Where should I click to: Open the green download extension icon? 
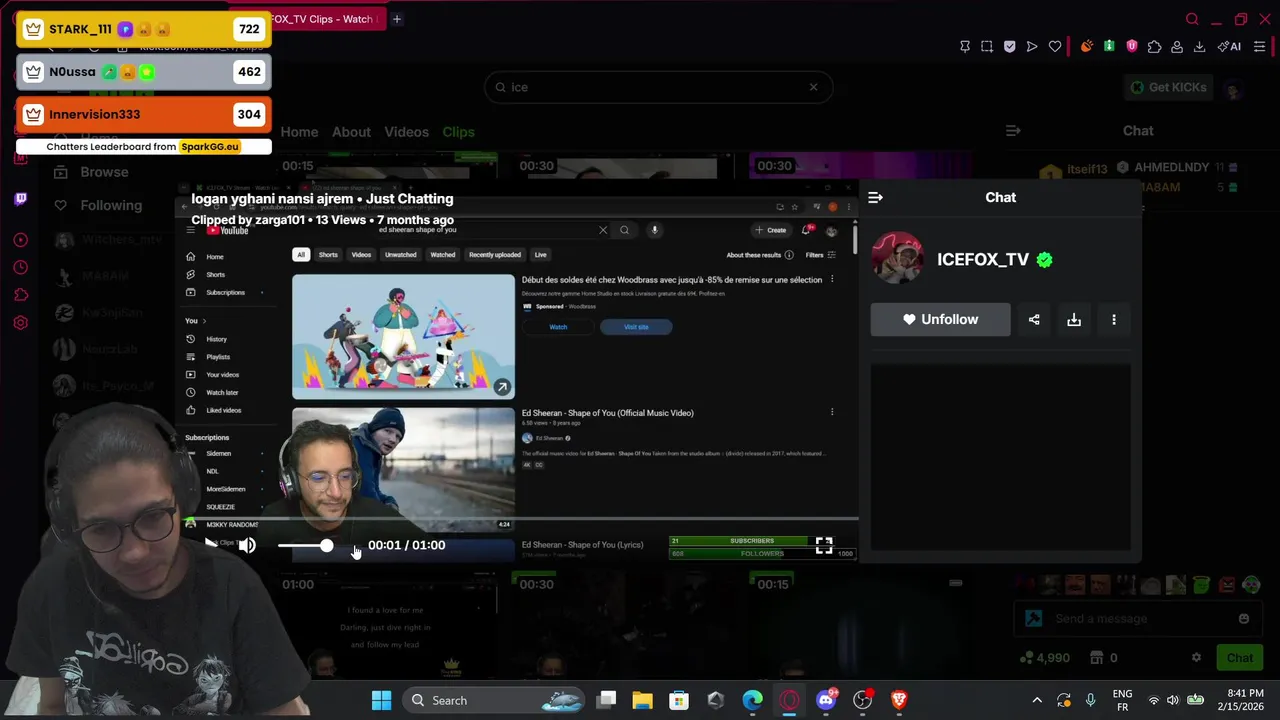tap(1109, 46)
